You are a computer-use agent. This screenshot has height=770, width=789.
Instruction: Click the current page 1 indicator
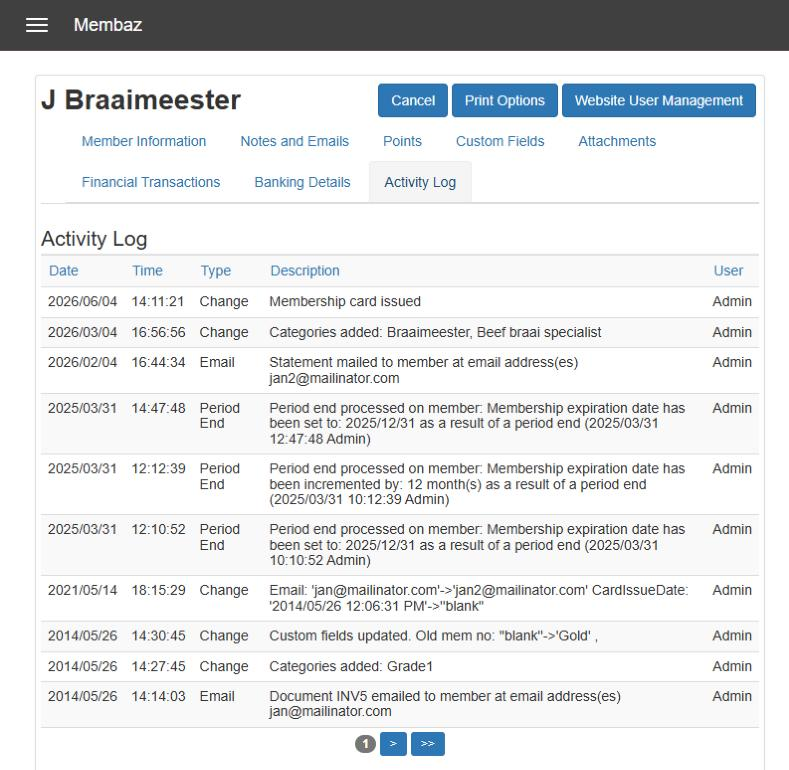pyautogui.click(x=365, y=744)
